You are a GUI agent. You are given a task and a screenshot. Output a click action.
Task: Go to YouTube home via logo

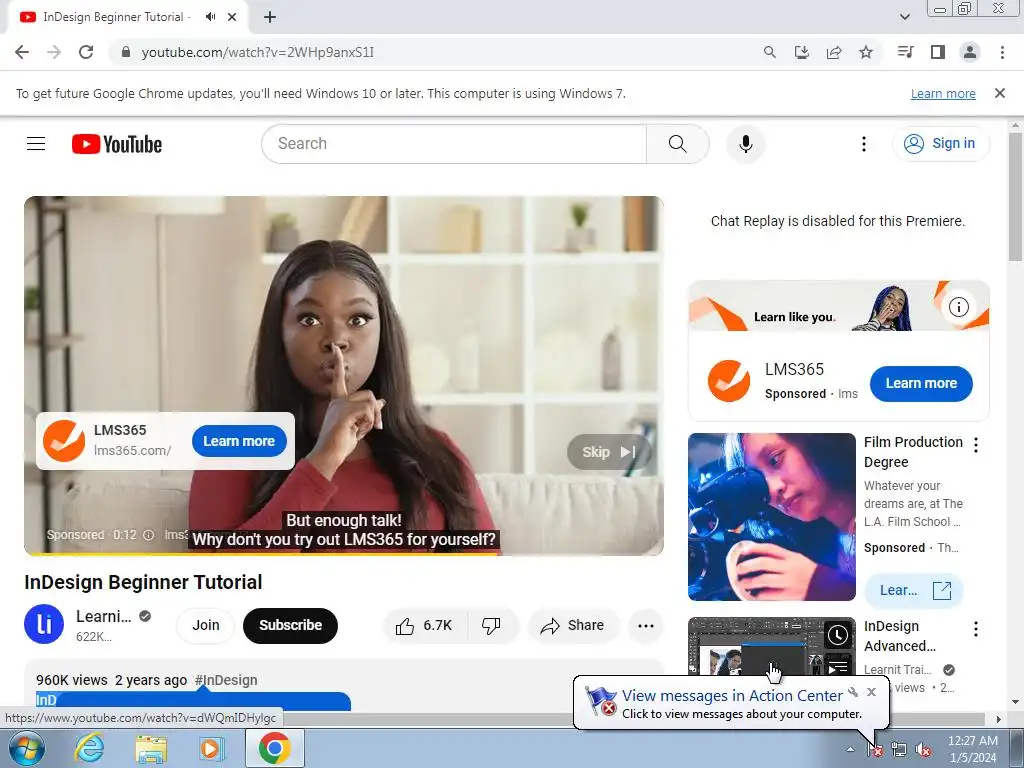tap(117, 144)
